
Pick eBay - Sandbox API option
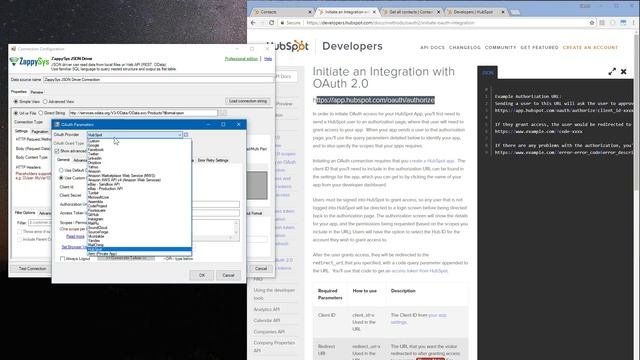(139, 184)
